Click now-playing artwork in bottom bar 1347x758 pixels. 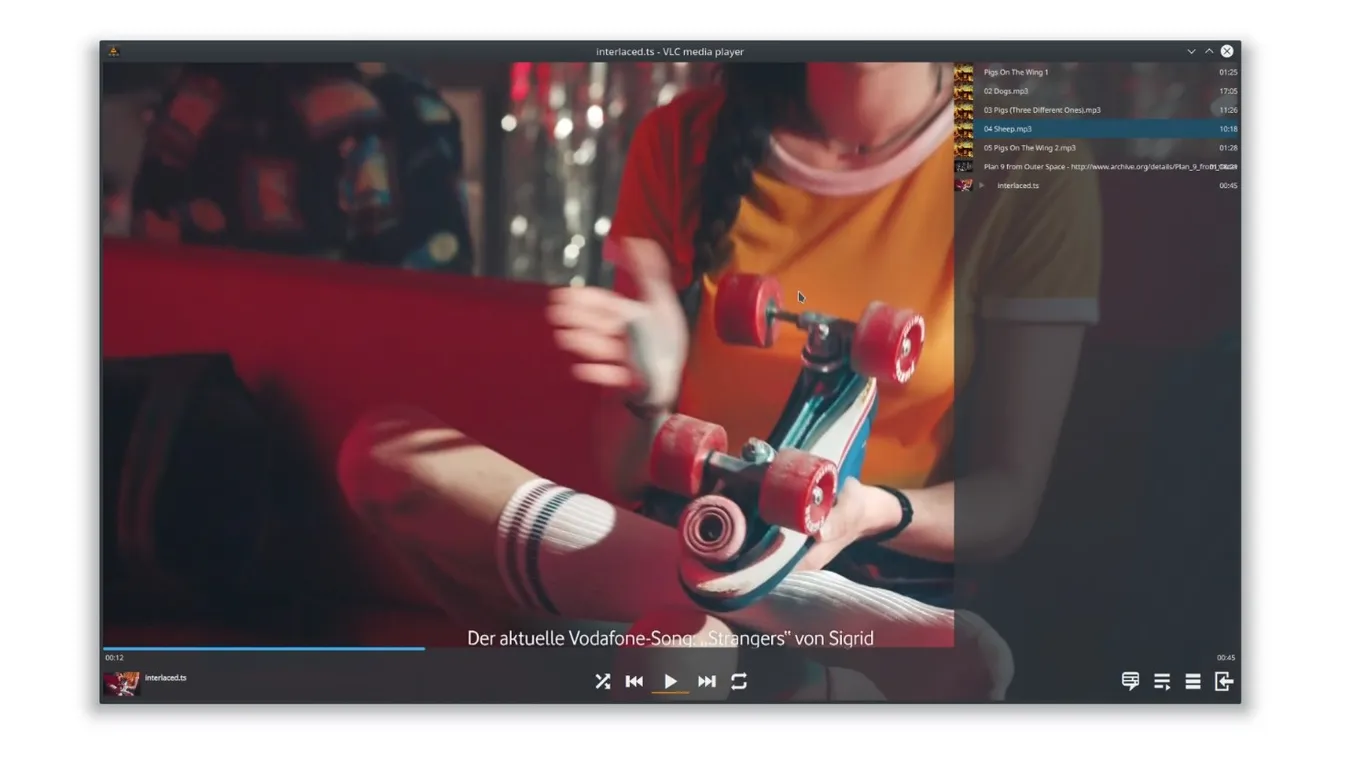tap(122, 684)
